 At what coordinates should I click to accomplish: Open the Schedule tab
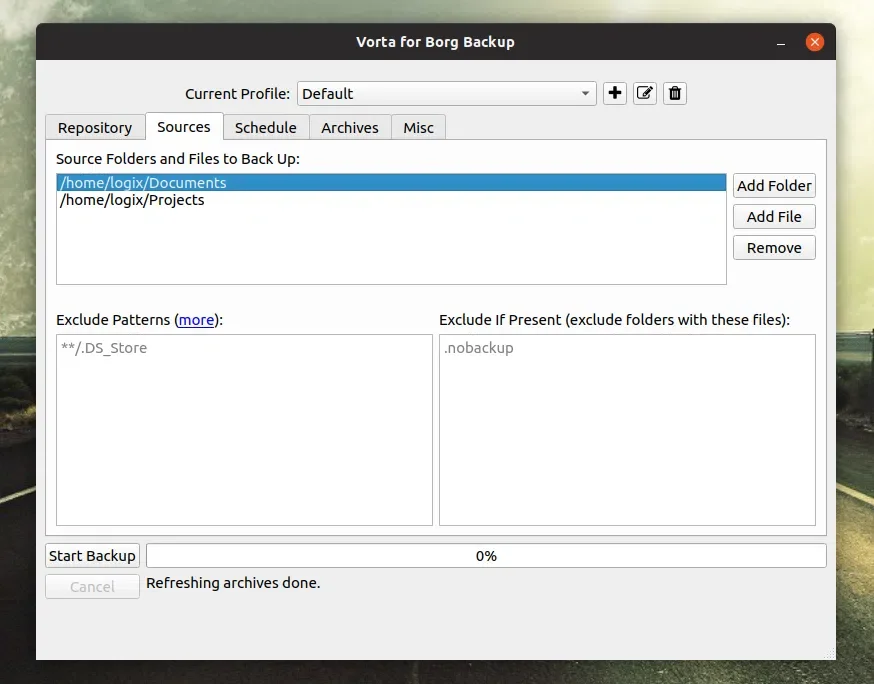coord(265,127)
